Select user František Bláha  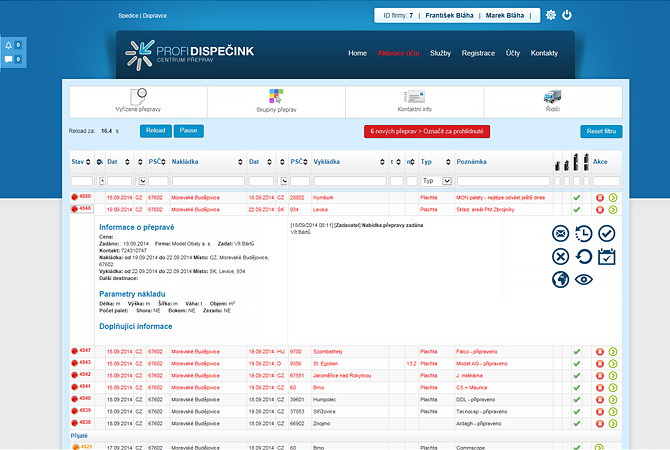449,15
